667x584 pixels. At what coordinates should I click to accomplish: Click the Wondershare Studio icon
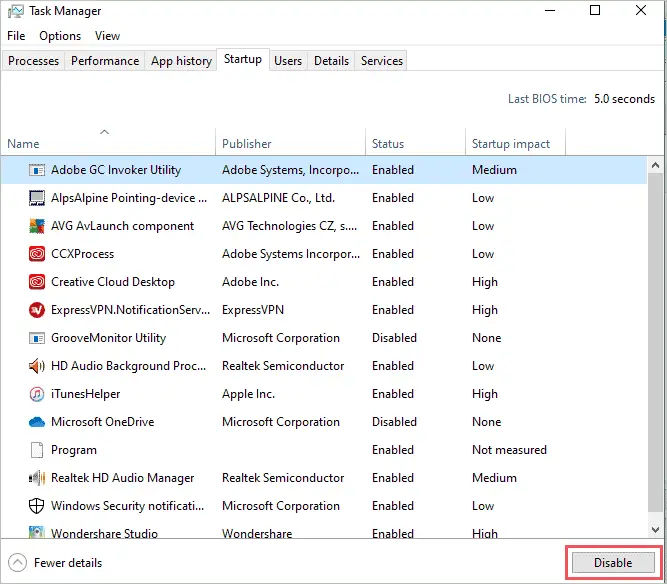pyautogui.click(x=37, y=533)
